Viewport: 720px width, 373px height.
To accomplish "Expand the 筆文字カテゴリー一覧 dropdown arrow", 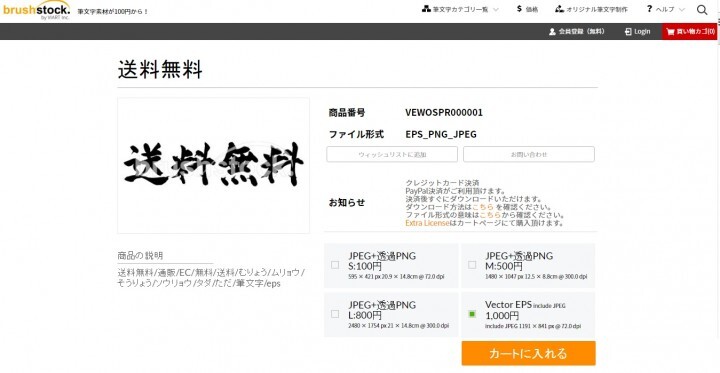I will coord(496,9).
